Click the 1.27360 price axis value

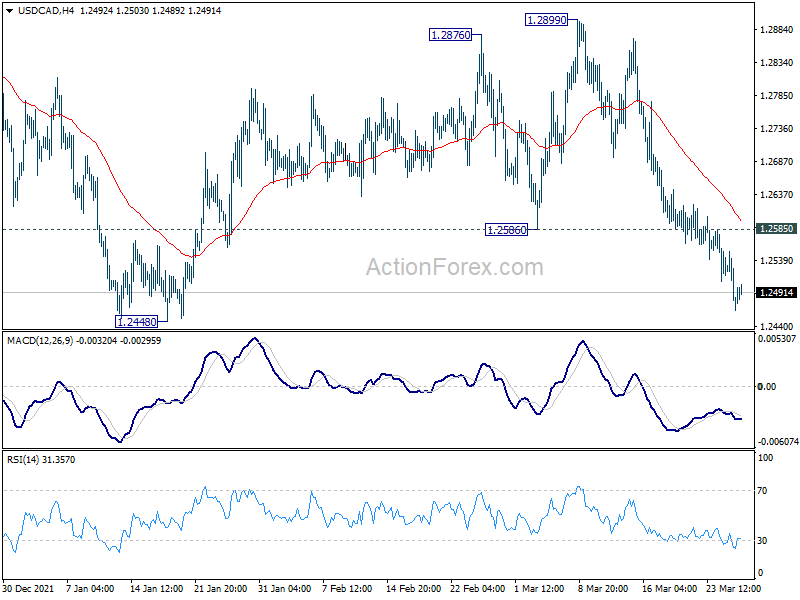coord(776,129)
